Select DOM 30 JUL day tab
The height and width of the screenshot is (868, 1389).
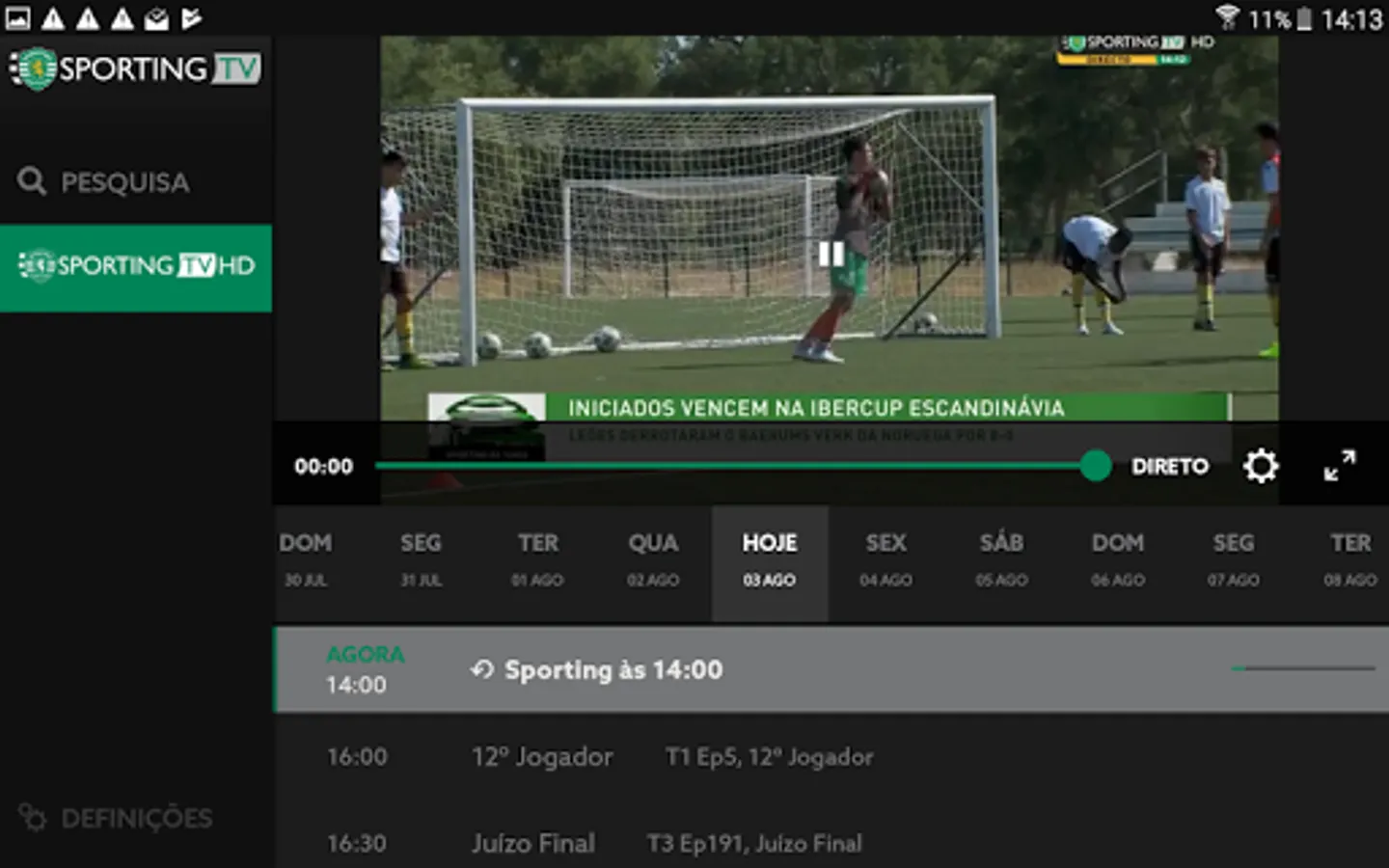(306, 563)
